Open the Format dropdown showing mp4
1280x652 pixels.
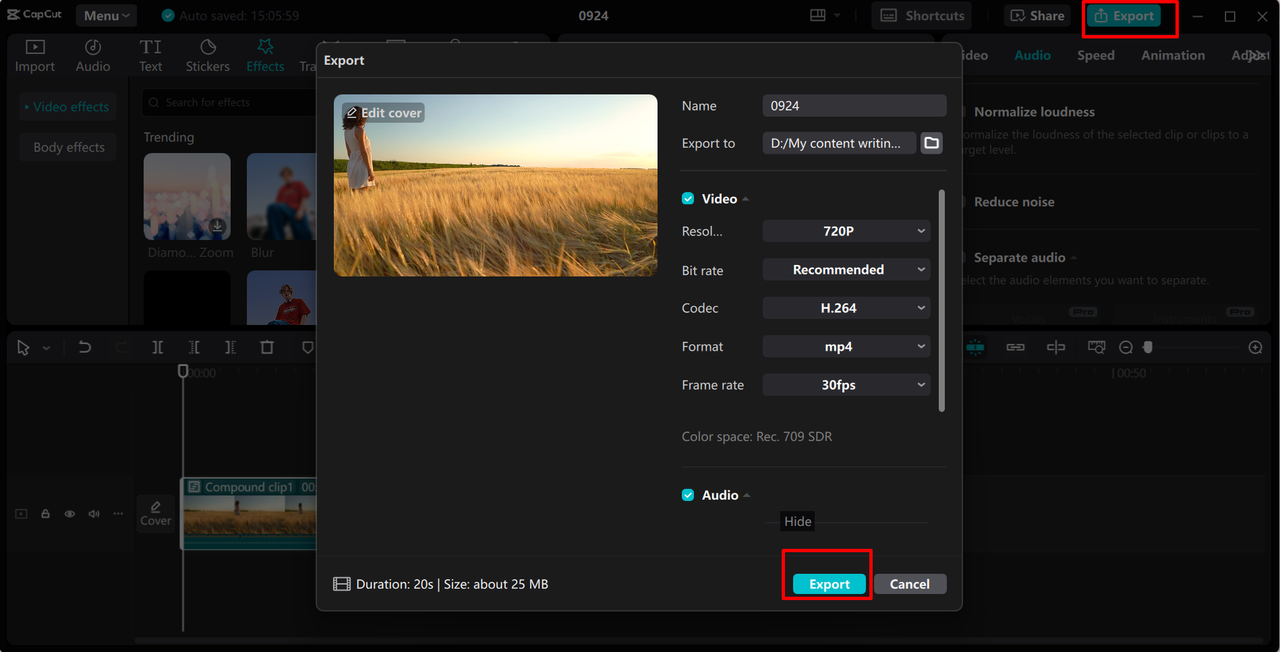click(x=846, y=347)
